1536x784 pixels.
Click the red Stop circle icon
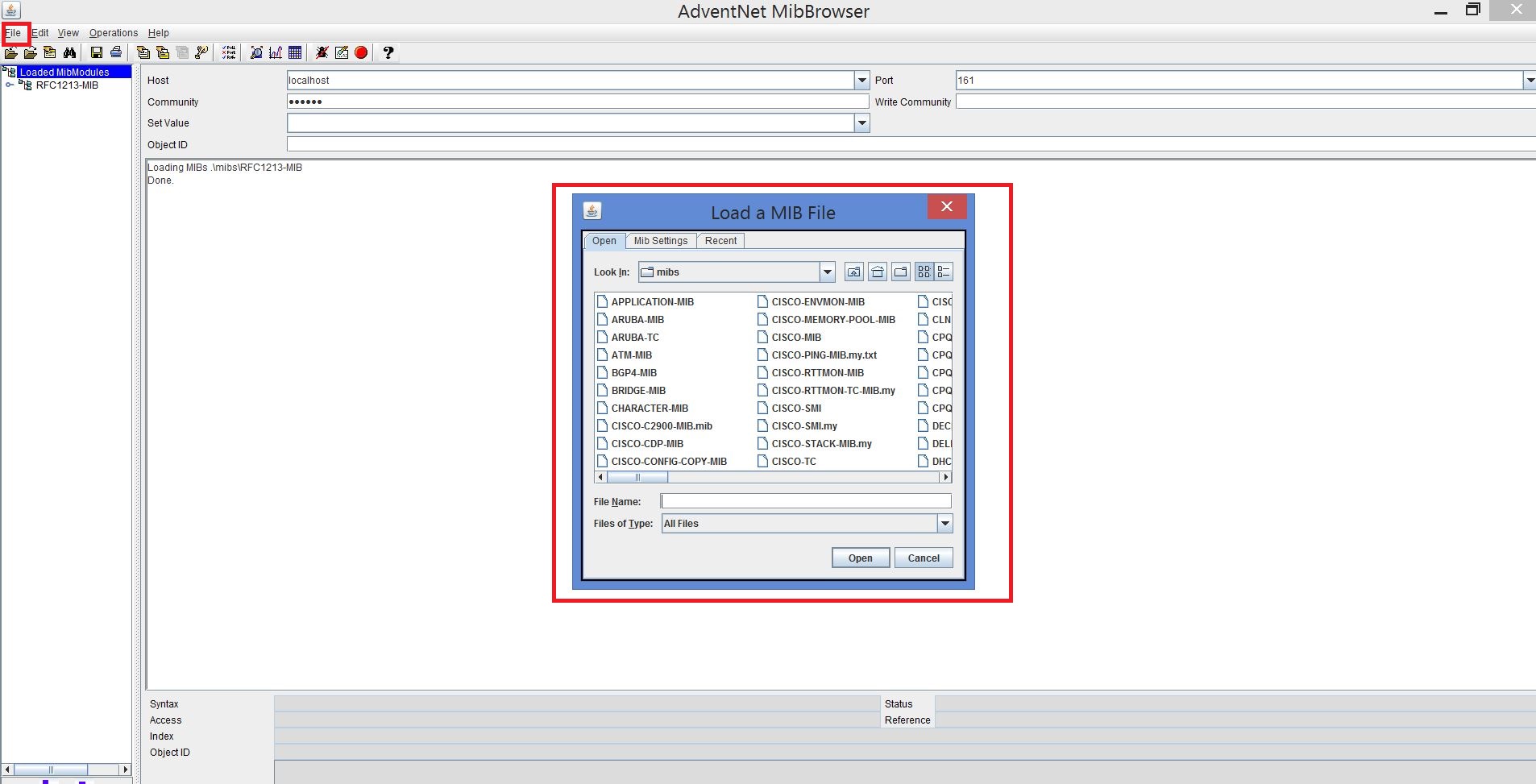(361, 53)
